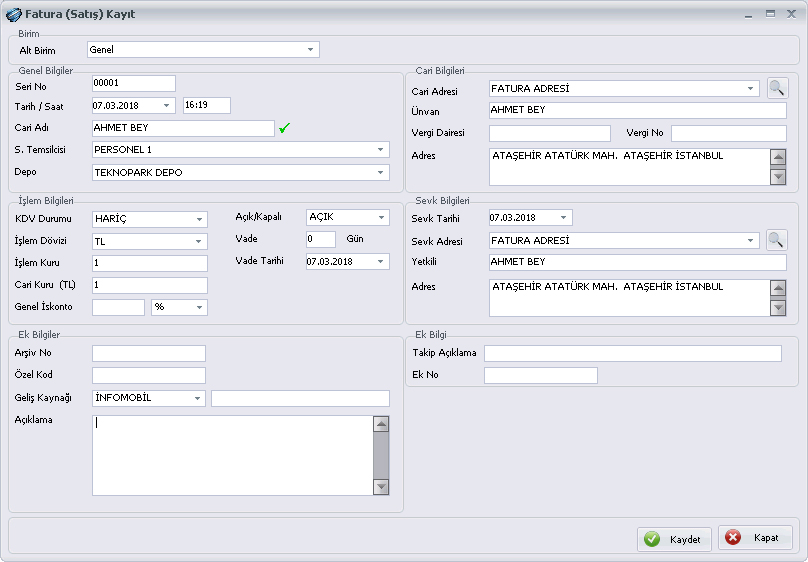Click the Takip Açıklama field
The width and height of the screenshot is (808, 562).
pyautogui.click(x=633, y=353)
